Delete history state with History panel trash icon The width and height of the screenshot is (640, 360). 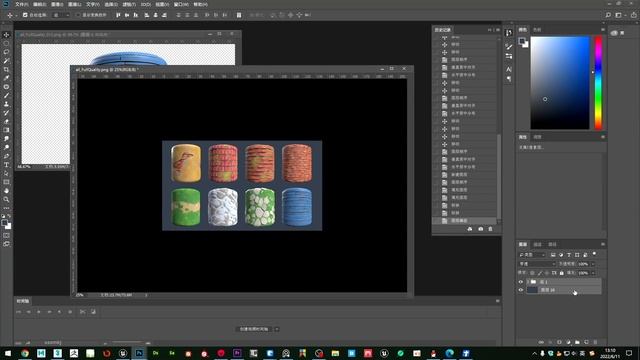click(x=490, y=229)
